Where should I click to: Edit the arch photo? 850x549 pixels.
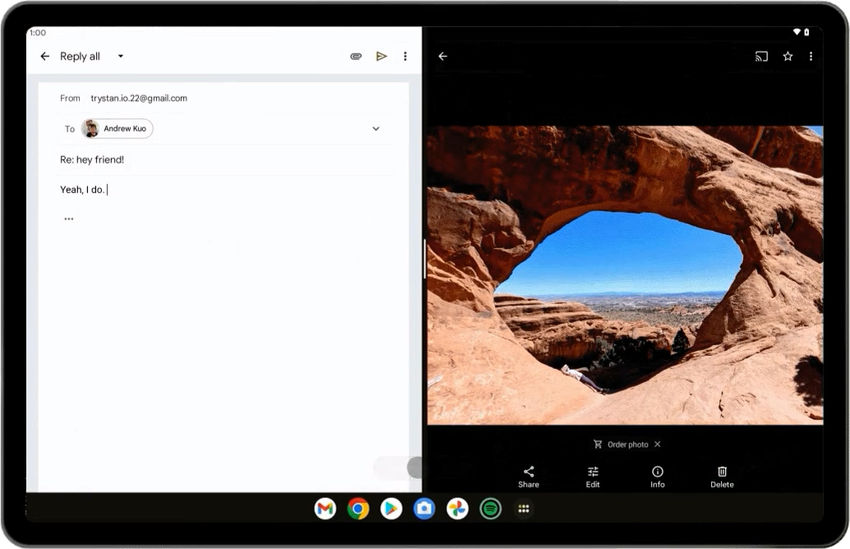tap(593, 476)
